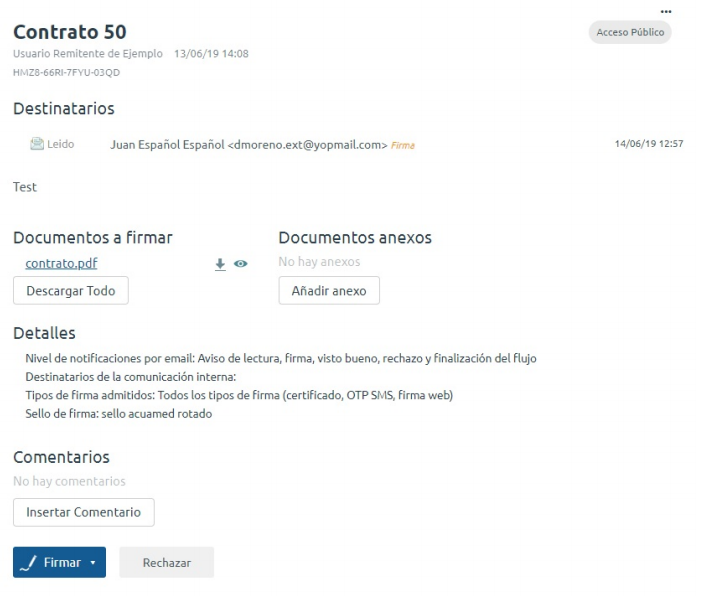Click the Contrato 50 title
The height and width of the screenshot is (596, 708).
click(x=70, y=32)
